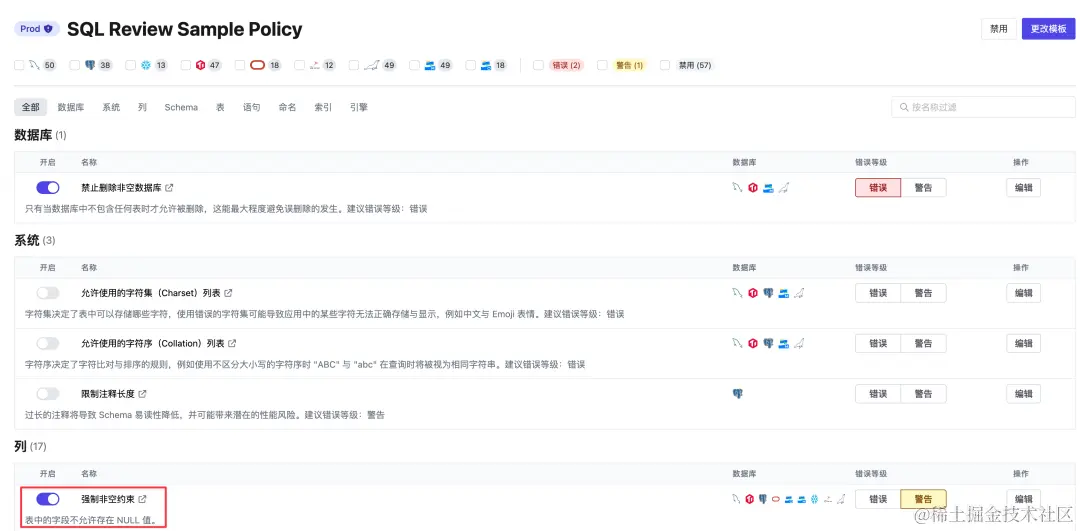Switch to the 数据库 category tab
Viewport: 1080px width, 531px height.
point(71,107)
